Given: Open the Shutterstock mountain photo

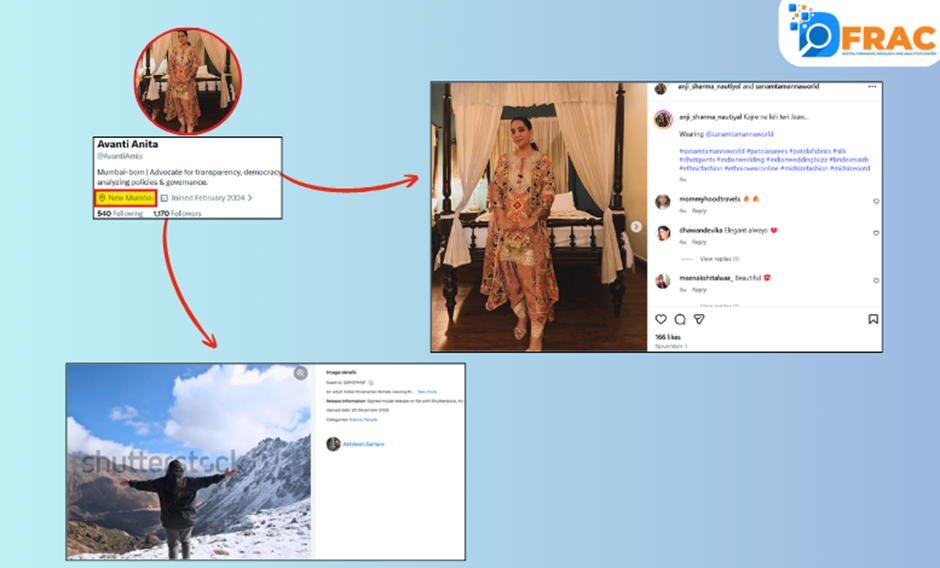Looking at the screenshot, I should pos(190,460).
